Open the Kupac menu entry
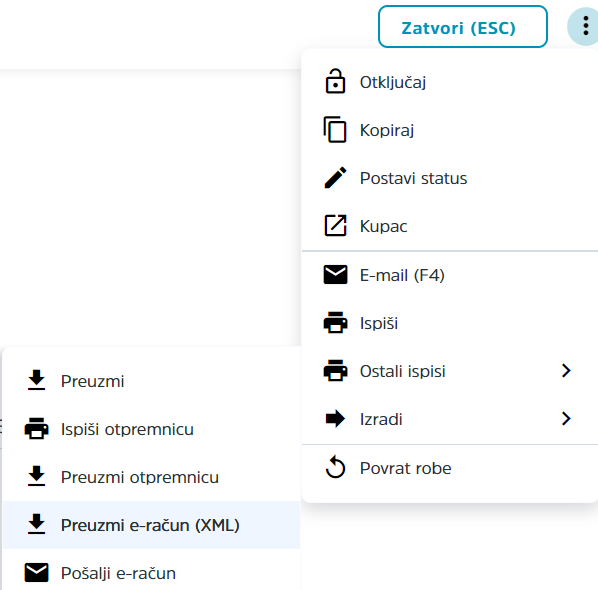Image resolution: width=598 pixels, height=590 pixels. pyautogui.click(x=449, y=226)
